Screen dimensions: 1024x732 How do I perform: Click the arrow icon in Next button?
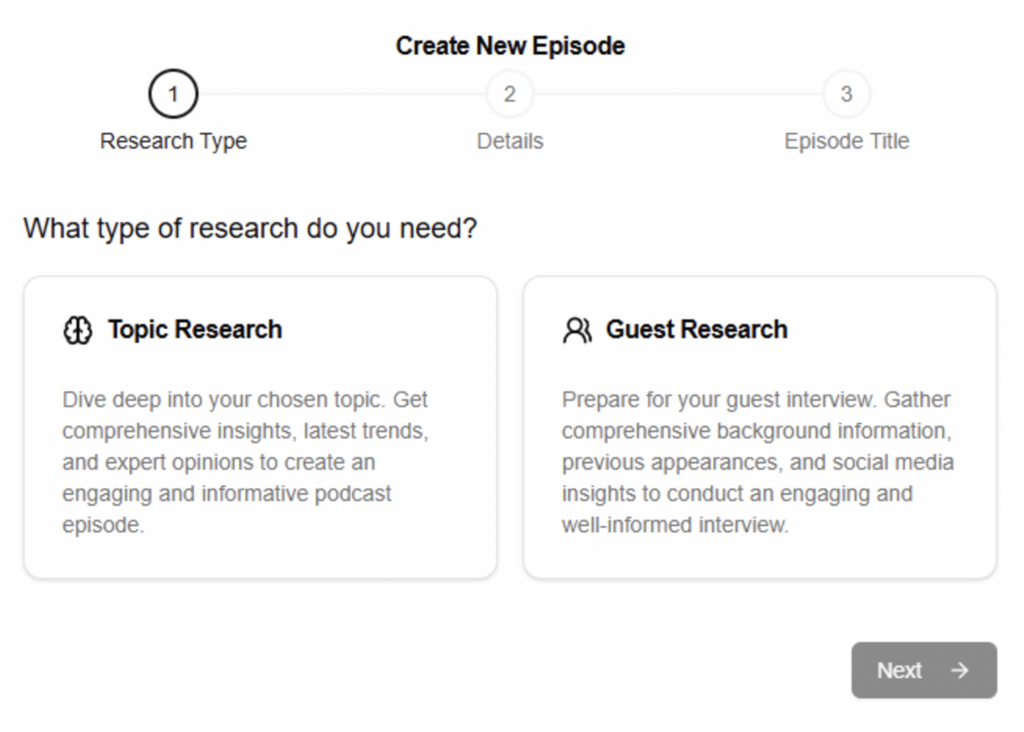[960, 670]
